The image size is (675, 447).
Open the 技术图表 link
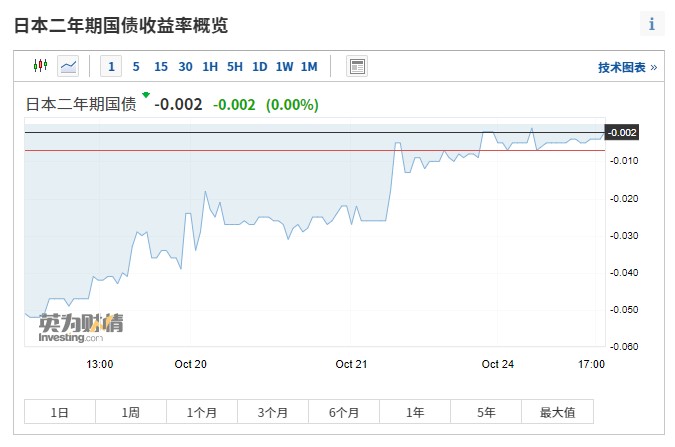[x=627, y=67]
